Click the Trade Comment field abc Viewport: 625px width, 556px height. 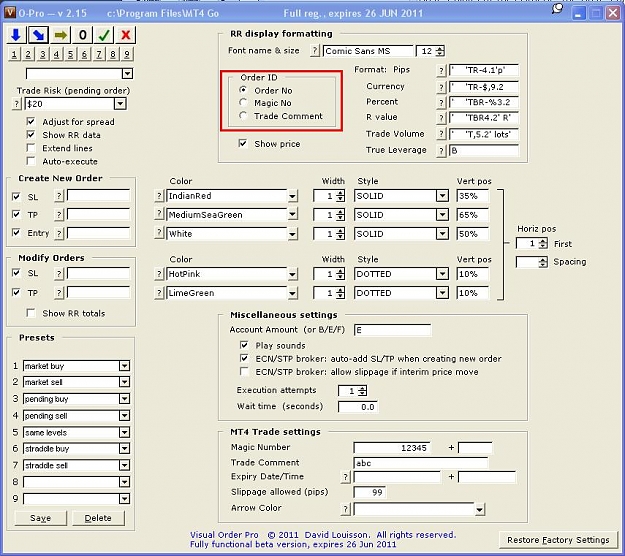[421, 463]
